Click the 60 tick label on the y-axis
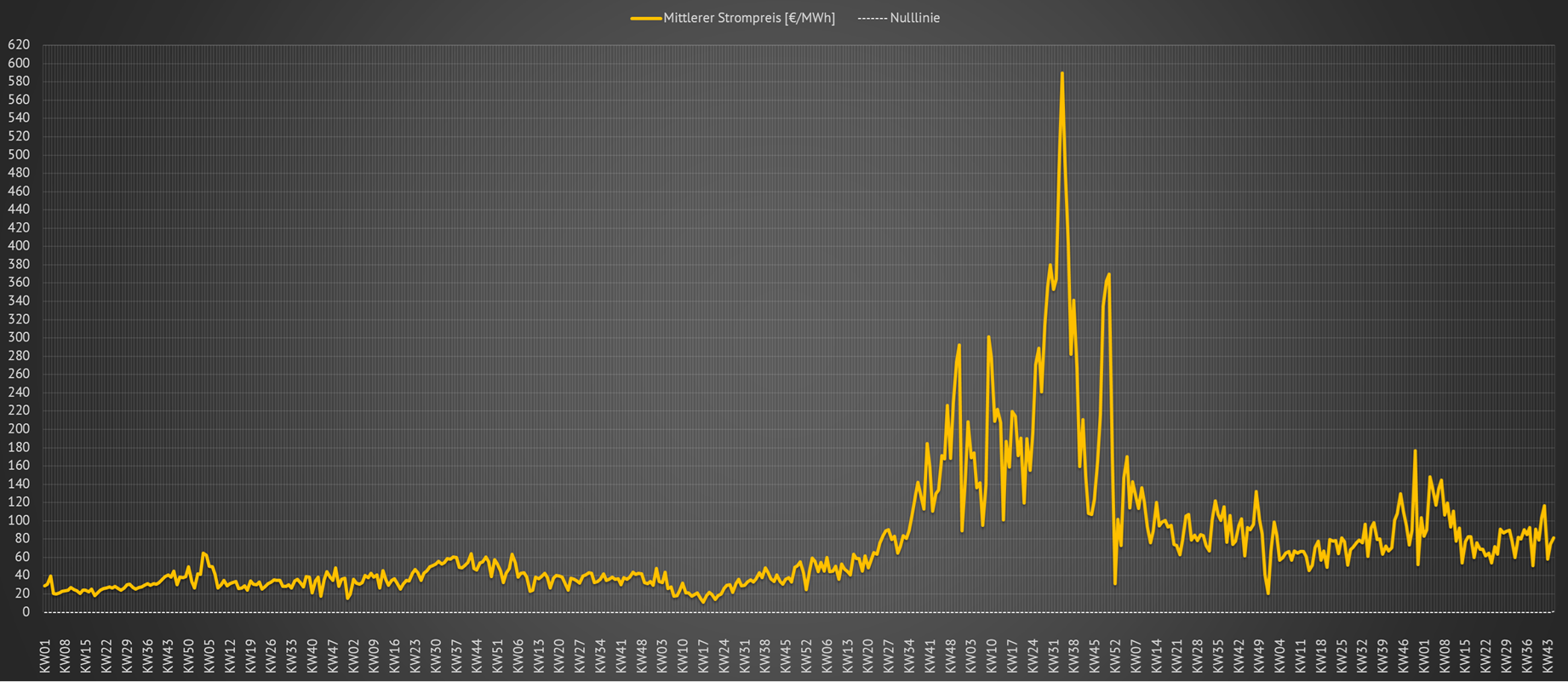1568x682 pixels. point(23,557)
